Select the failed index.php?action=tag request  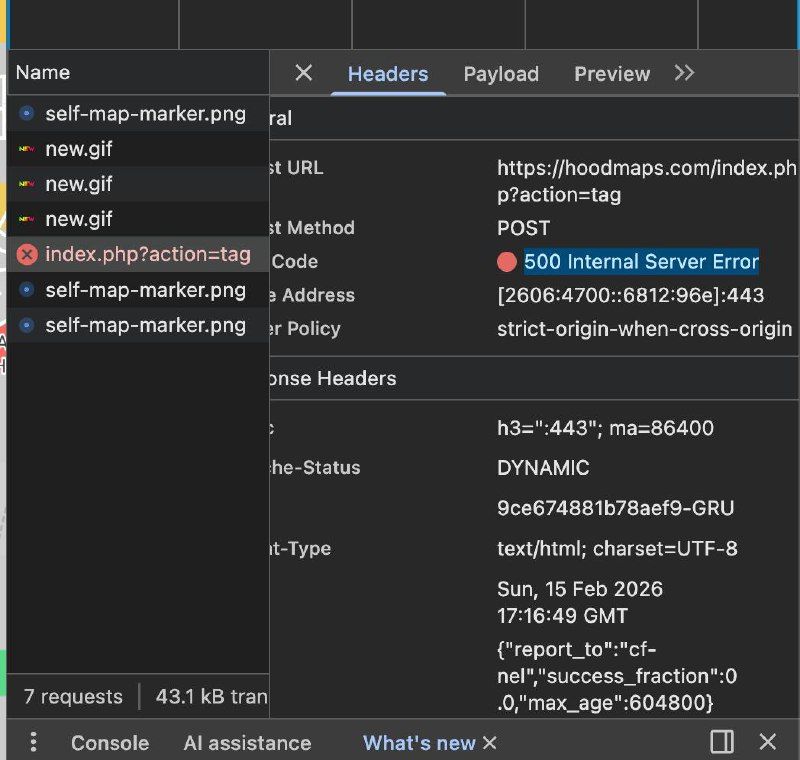point(148,254)
